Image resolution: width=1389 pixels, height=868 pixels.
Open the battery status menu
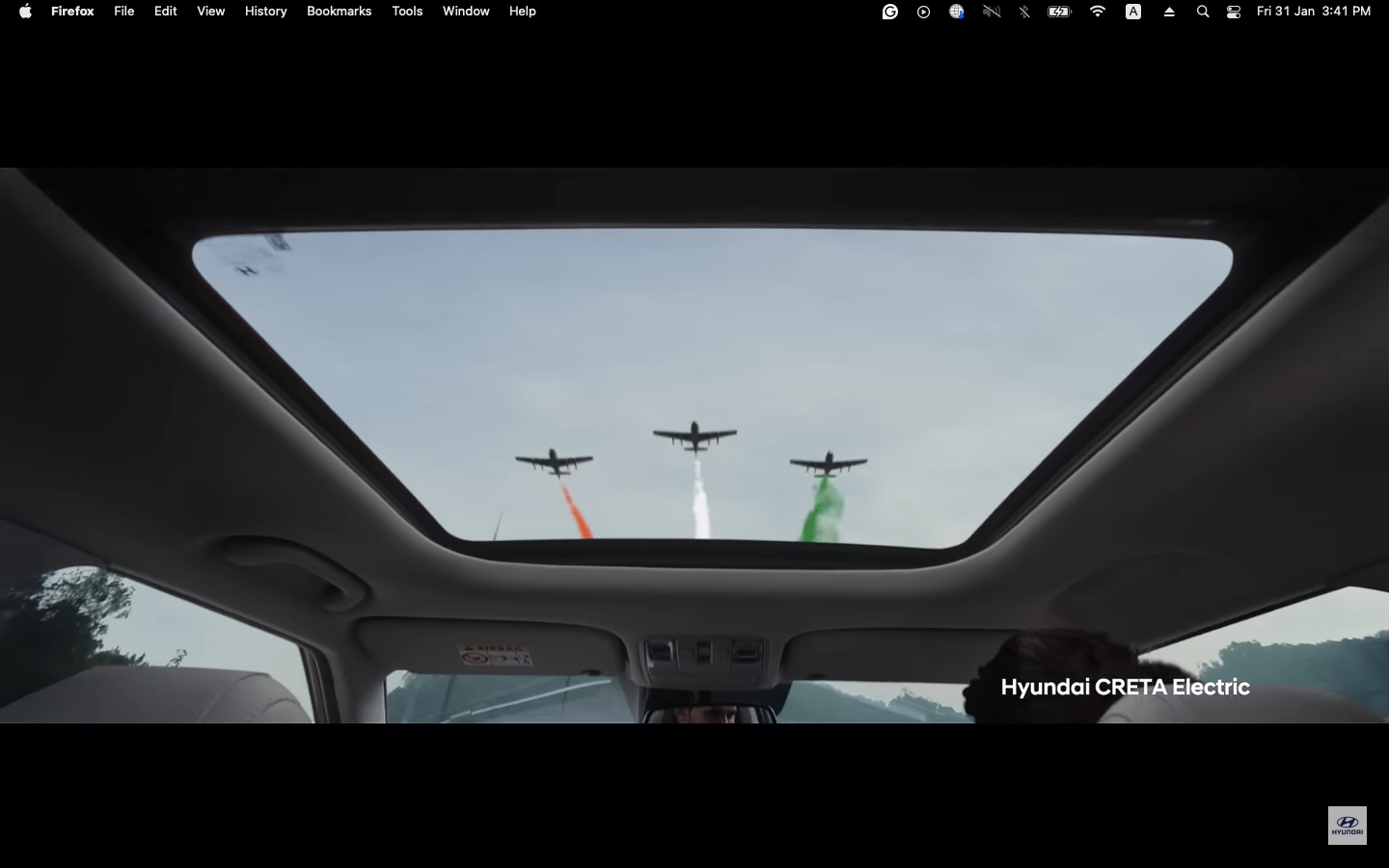1059,12
